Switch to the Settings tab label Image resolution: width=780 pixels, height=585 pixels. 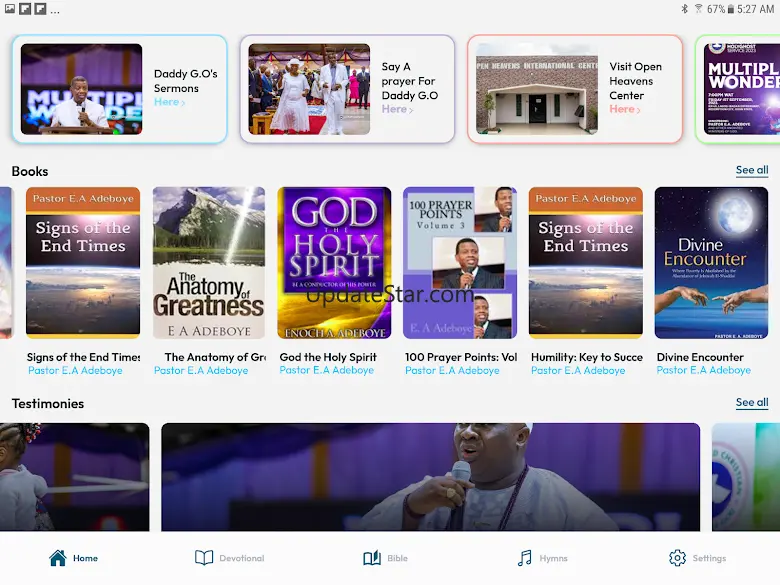709,558
